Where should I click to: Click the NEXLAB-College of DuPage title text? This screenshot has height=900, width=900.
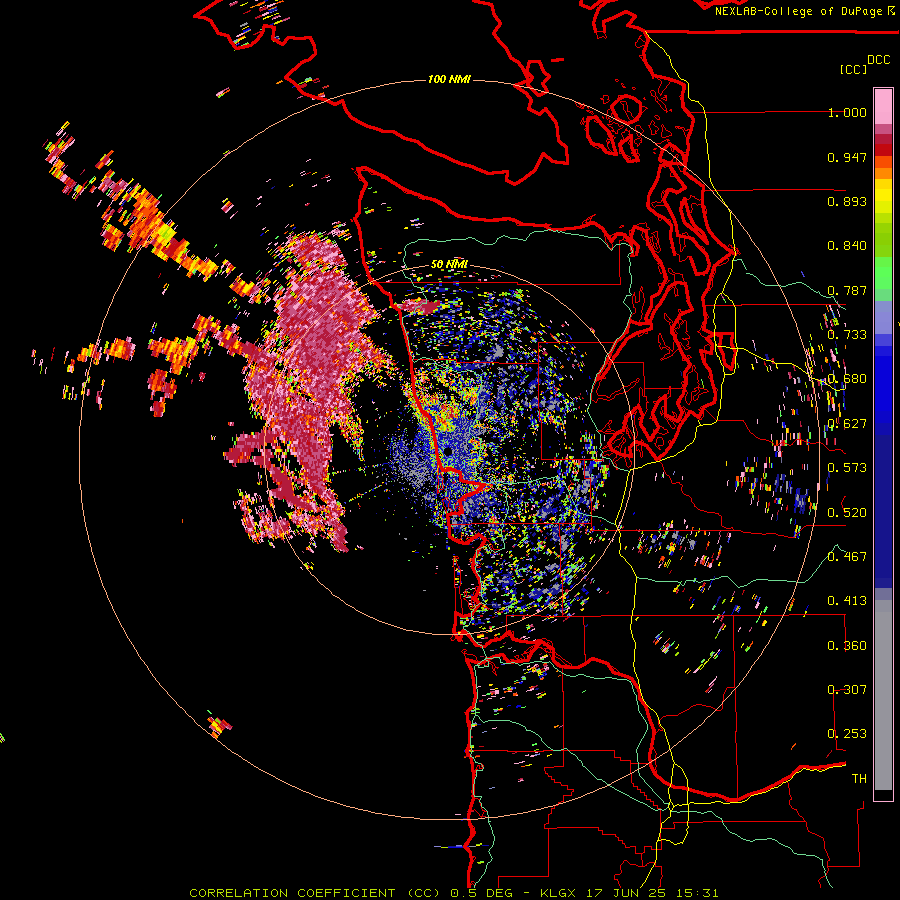(x=798, y=11)
